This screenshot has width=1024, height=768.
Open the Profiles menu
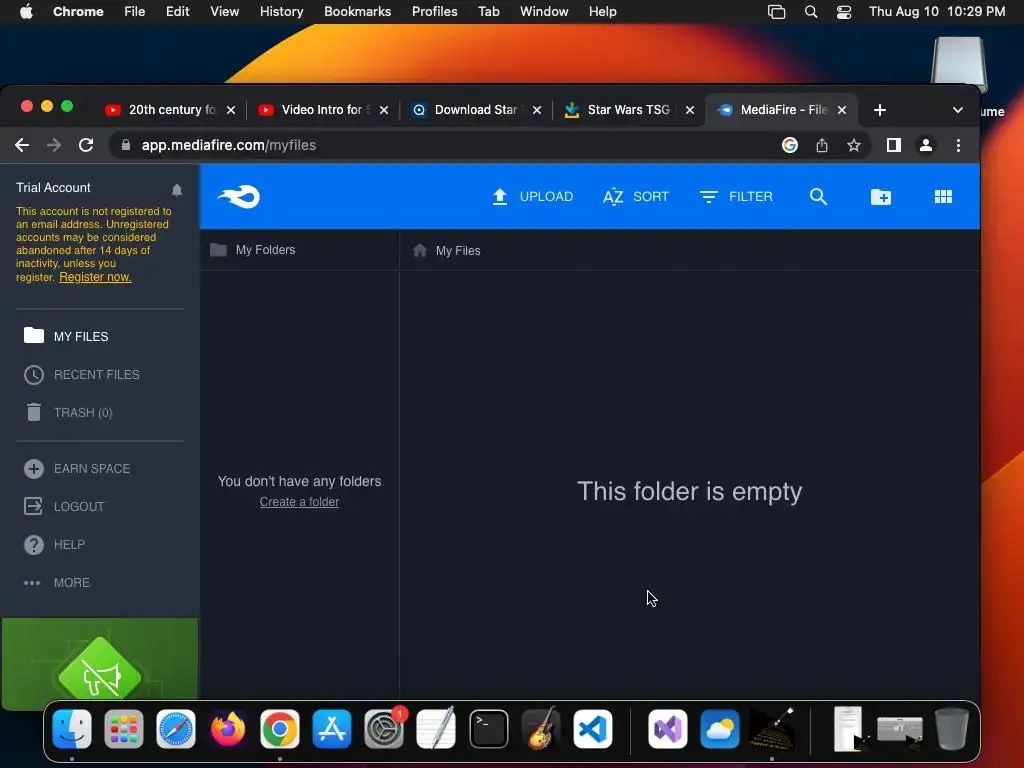(434, 12)
